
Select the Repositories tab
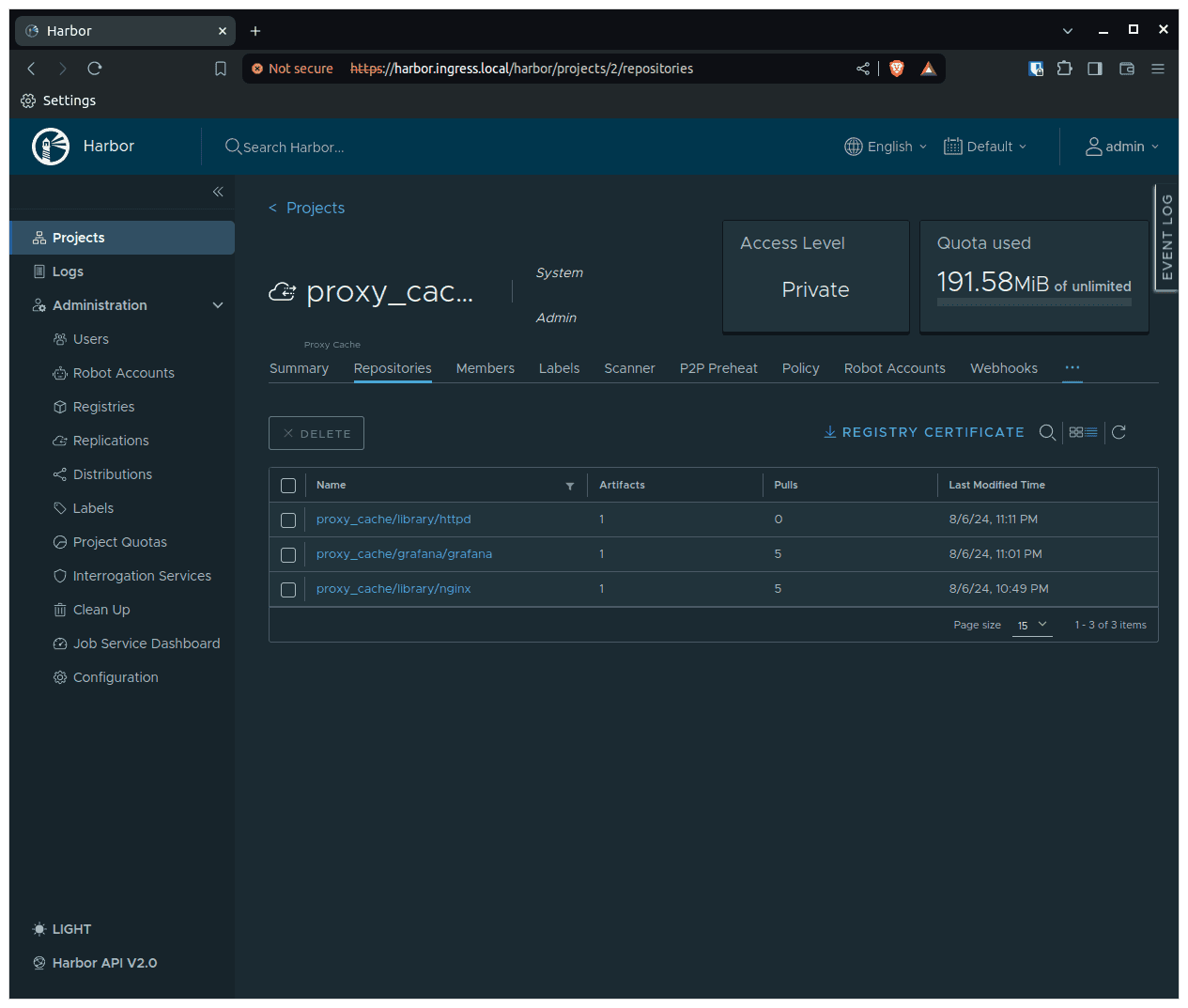tap(393, 368)
